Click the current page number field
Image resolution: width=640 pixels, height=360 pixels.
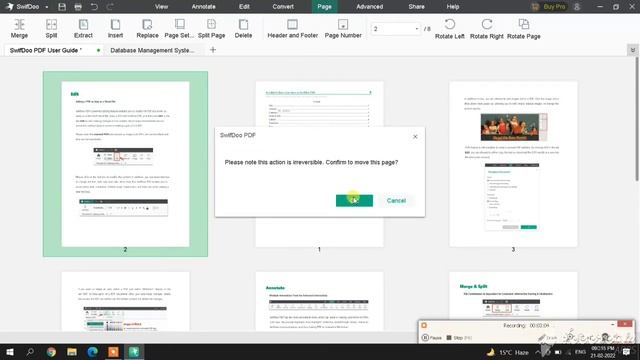click(392, 29)
